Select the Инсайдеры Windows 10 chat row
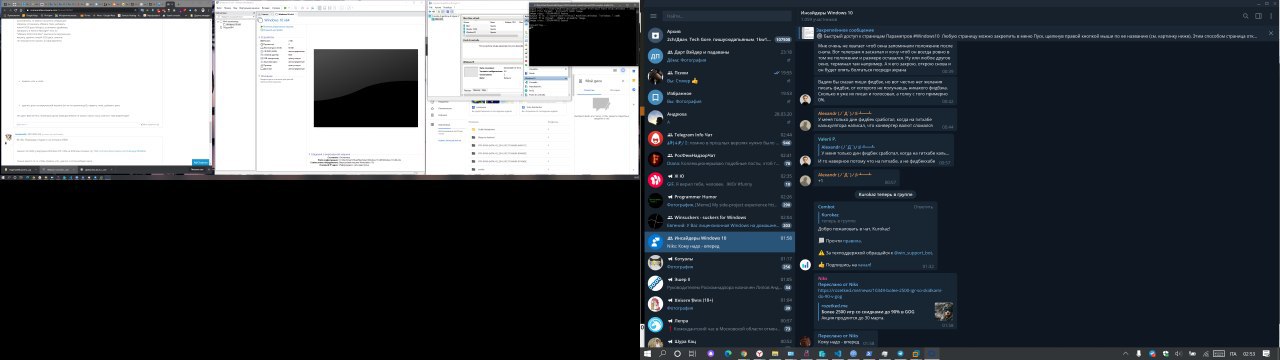1280x360 pixels. pyautogui.click(x=719, y=241)
